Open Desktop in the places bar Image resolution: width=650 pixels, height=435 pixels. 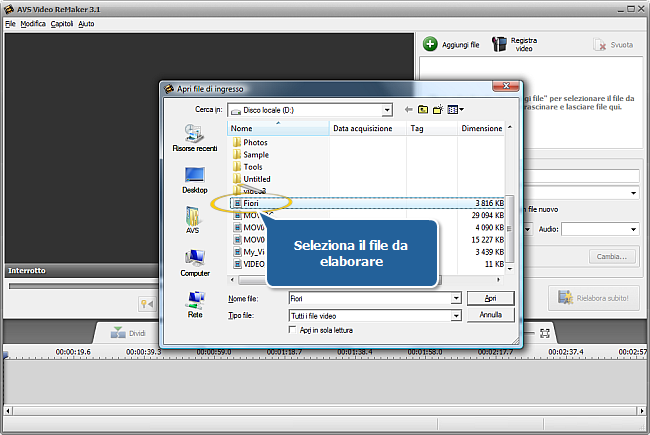pyautogui.click(x=194, y=180)
